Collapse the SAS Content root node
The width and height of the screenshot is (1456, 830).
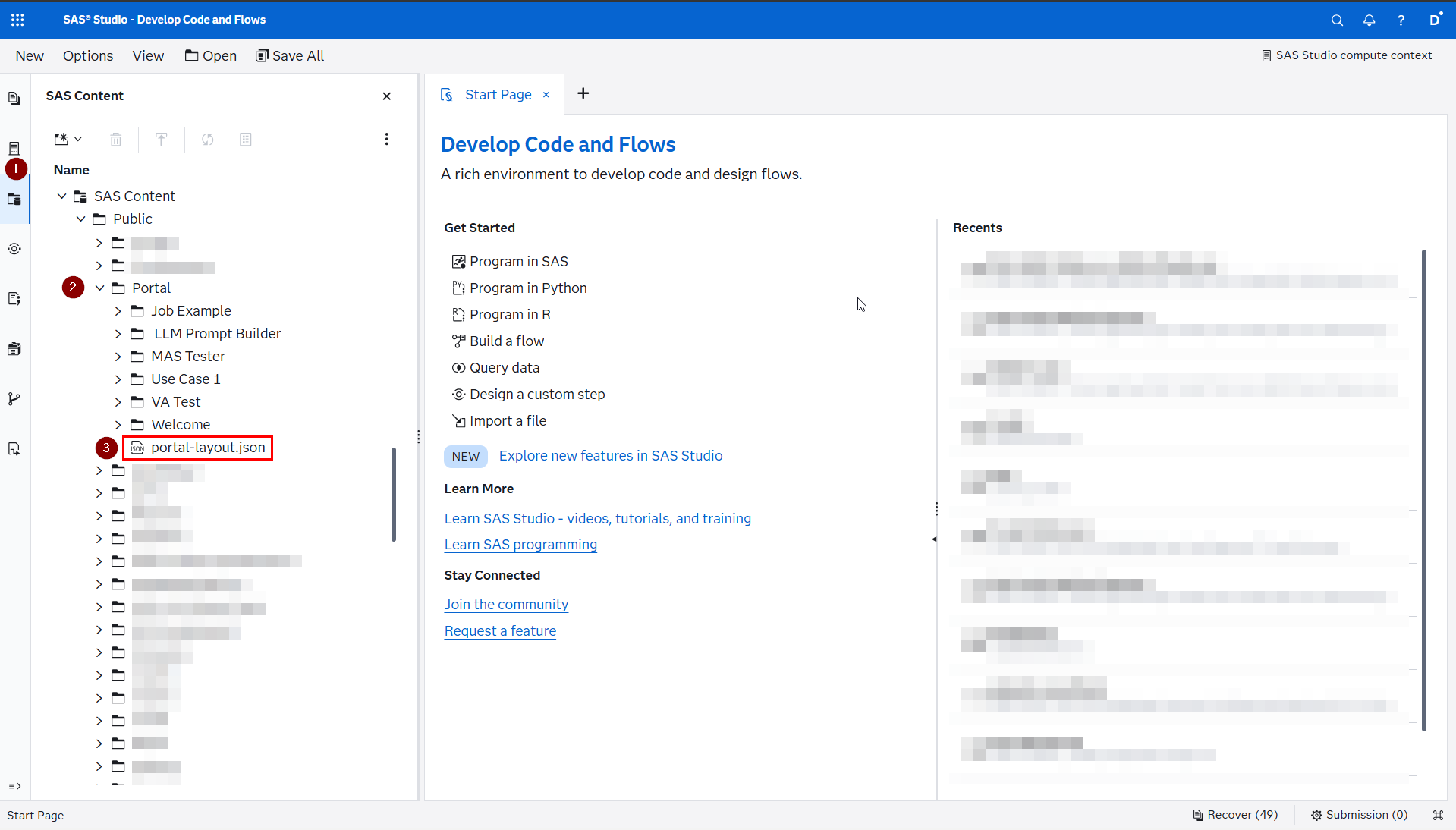pyautogui.click(x=61, y=196)
